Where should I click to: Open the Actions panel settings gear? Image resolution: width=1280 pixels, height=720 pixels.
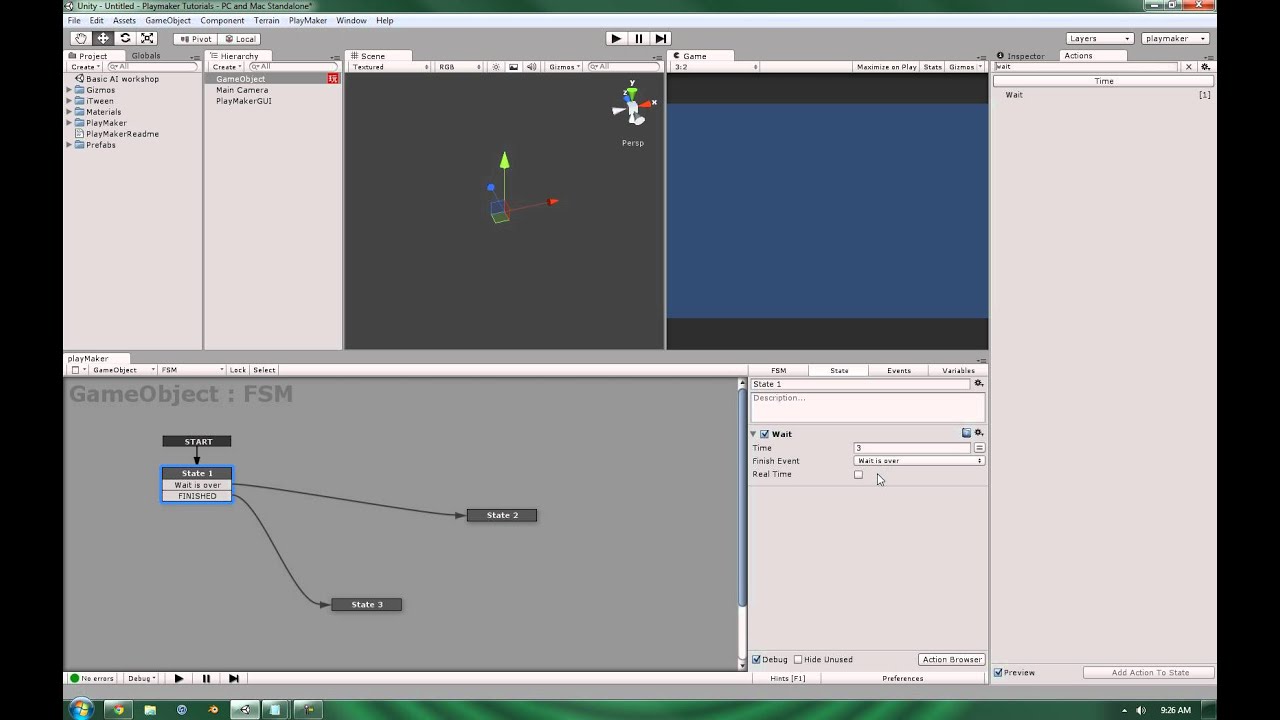pos(1205,67)
